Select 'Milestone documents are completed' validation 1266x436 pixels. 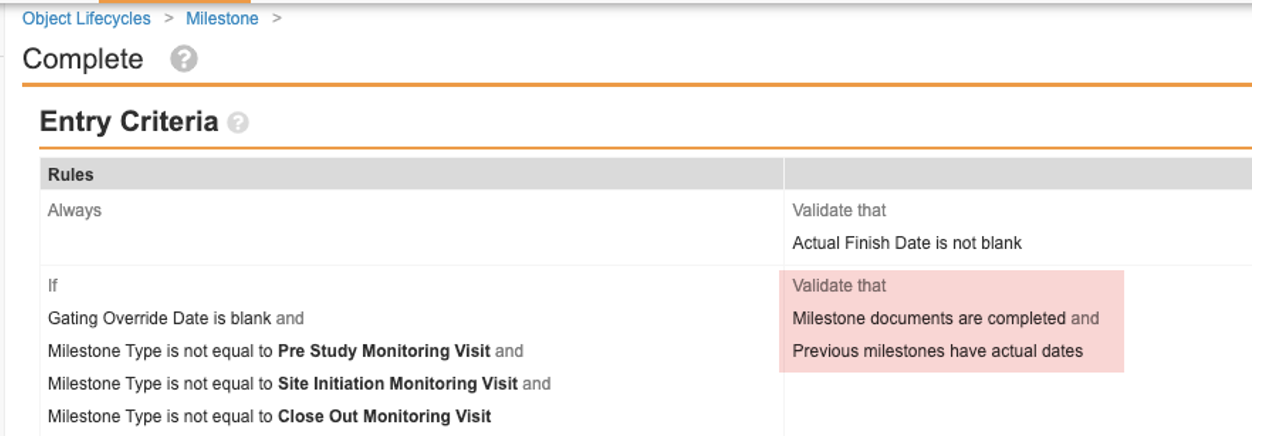[929, 318]
